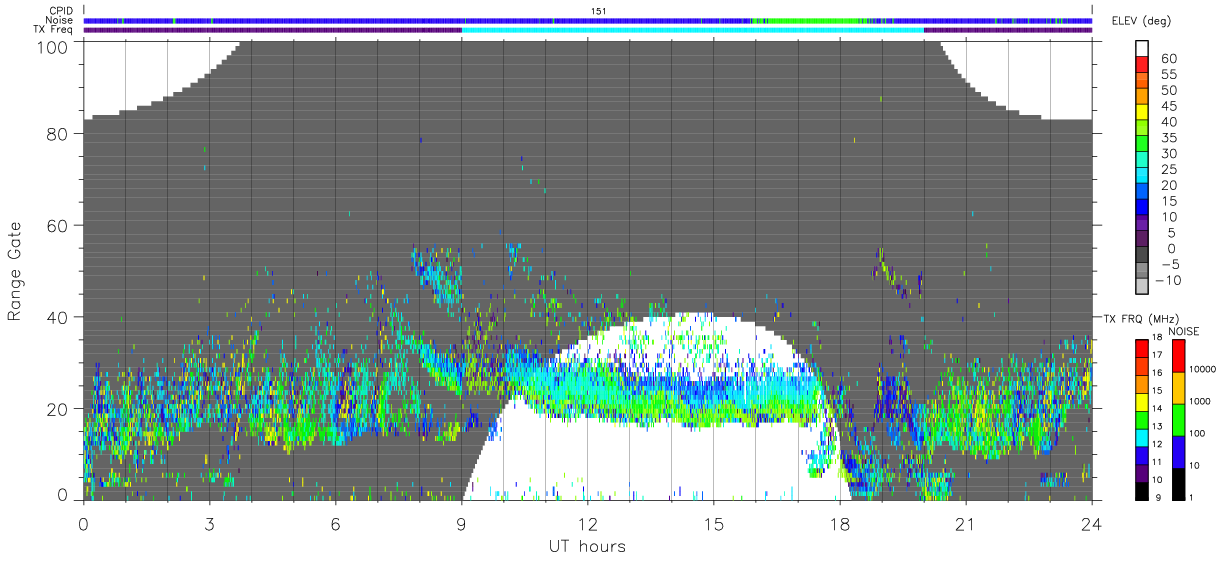
Task: Click the Range Gate tick label 100
Action: [52, 47]
